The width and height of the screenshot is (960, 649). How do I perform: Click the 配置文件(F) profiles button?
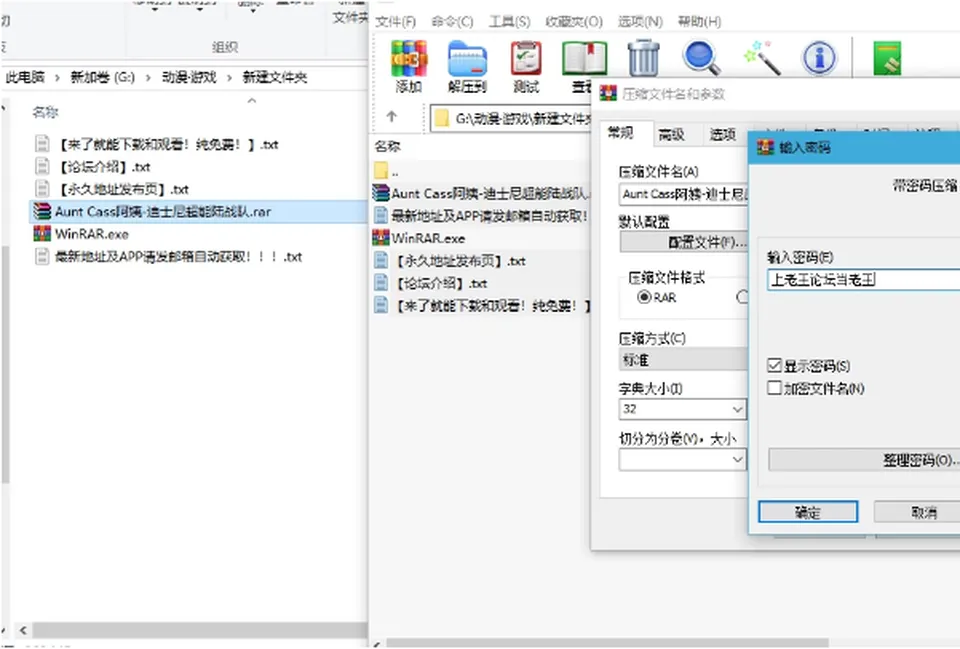tap(684, 242)
